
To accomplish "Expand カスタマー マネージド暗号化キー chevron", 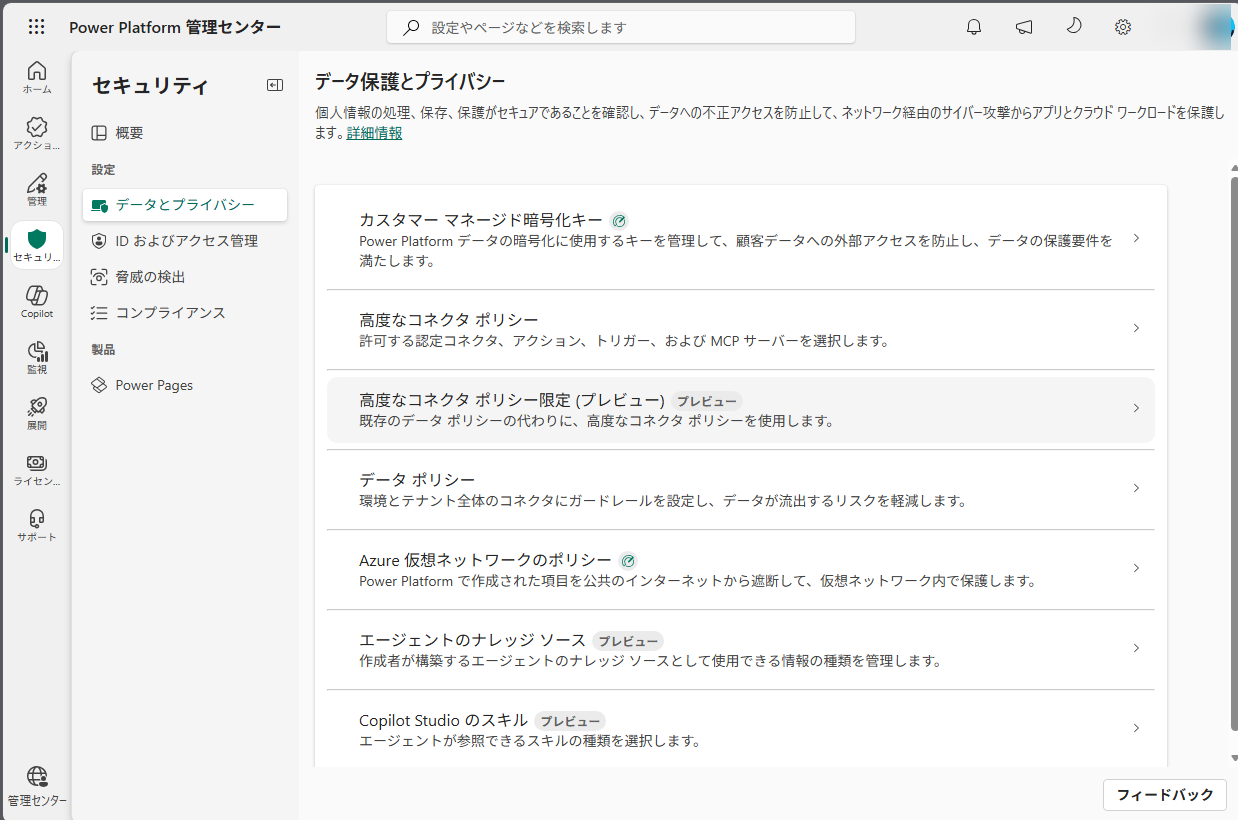I will click(x=1136, y=239).
